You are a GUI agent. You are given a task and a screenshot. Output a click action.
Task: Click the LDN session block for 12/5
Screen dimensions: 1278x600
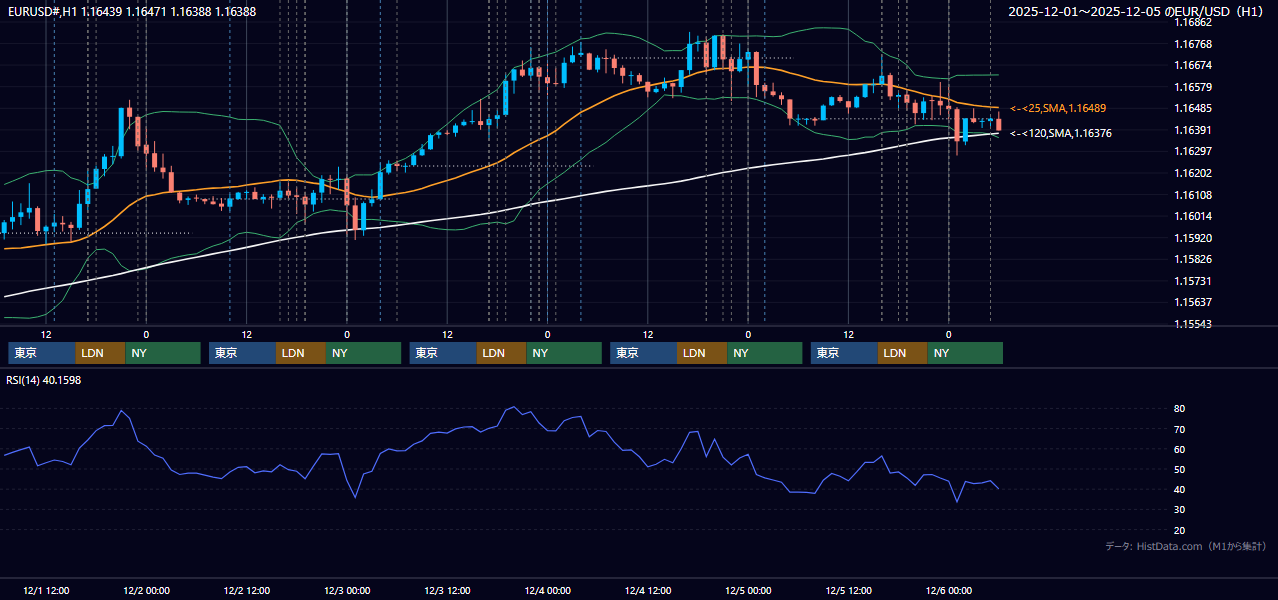903,353
